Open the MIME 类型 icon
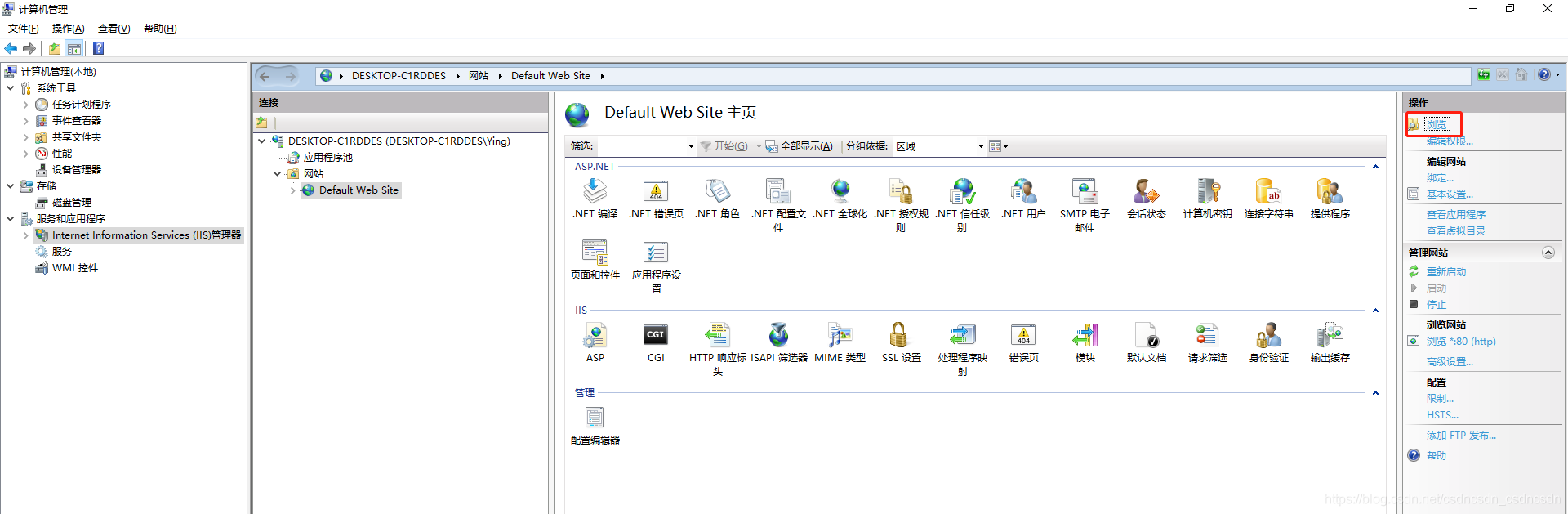1568x514 pixels. tap(840, 335)
